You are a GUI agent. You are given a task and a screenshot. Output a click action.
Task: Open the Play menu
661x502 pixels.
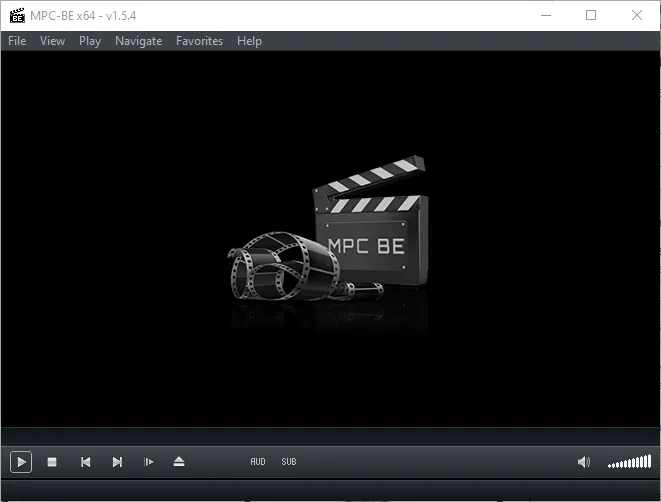90,41
